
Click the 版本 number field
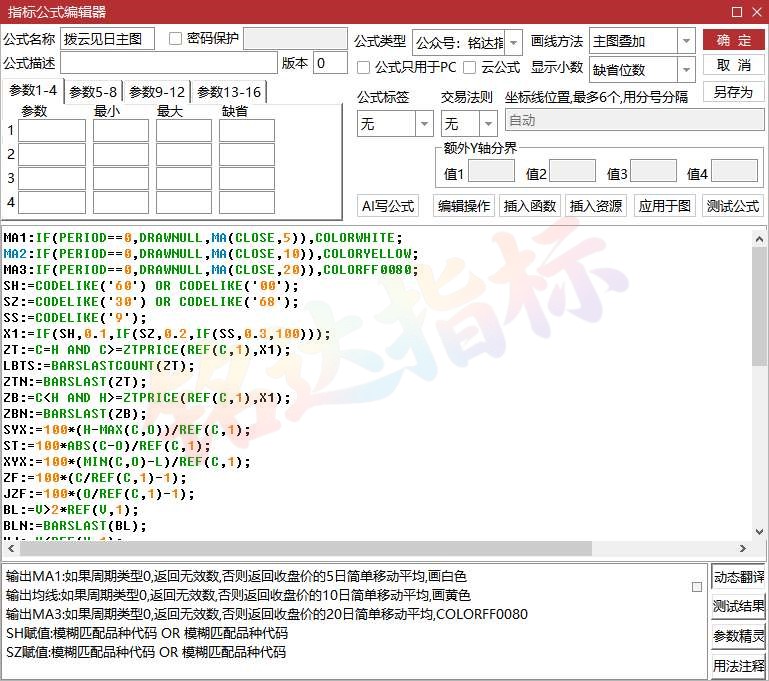coord(330,63)
